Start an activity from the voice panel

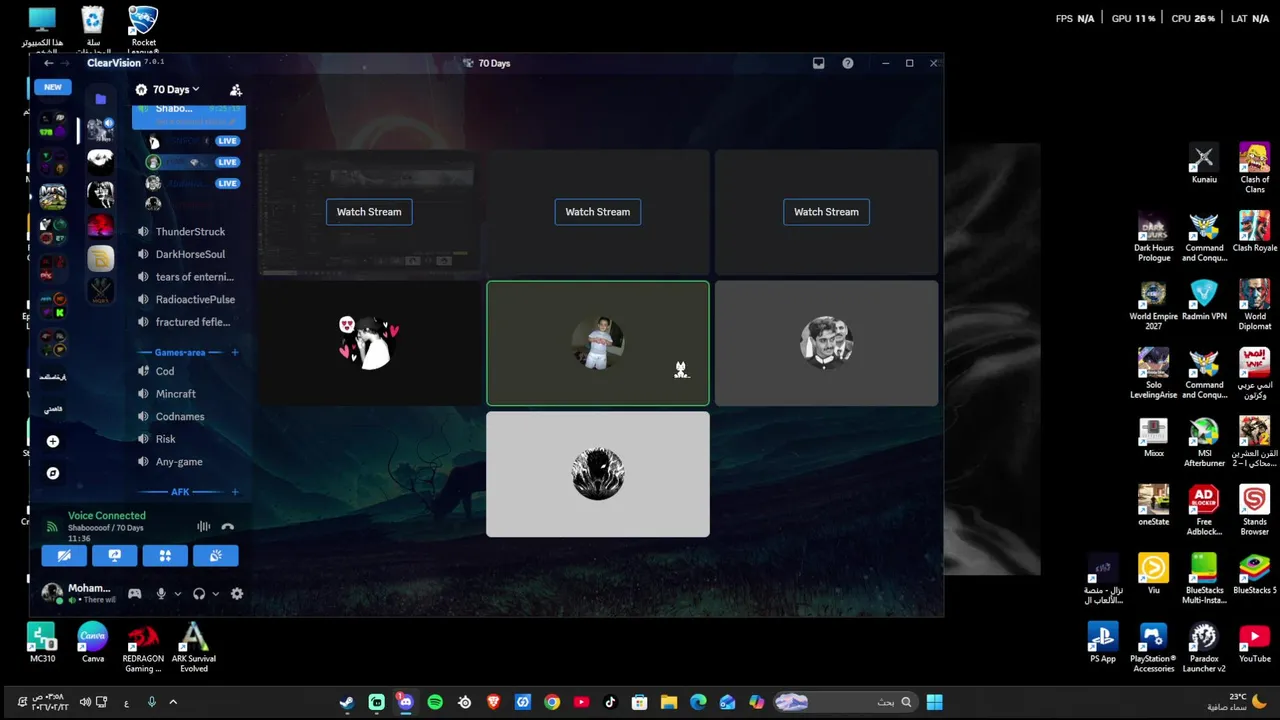coord(165,556)
